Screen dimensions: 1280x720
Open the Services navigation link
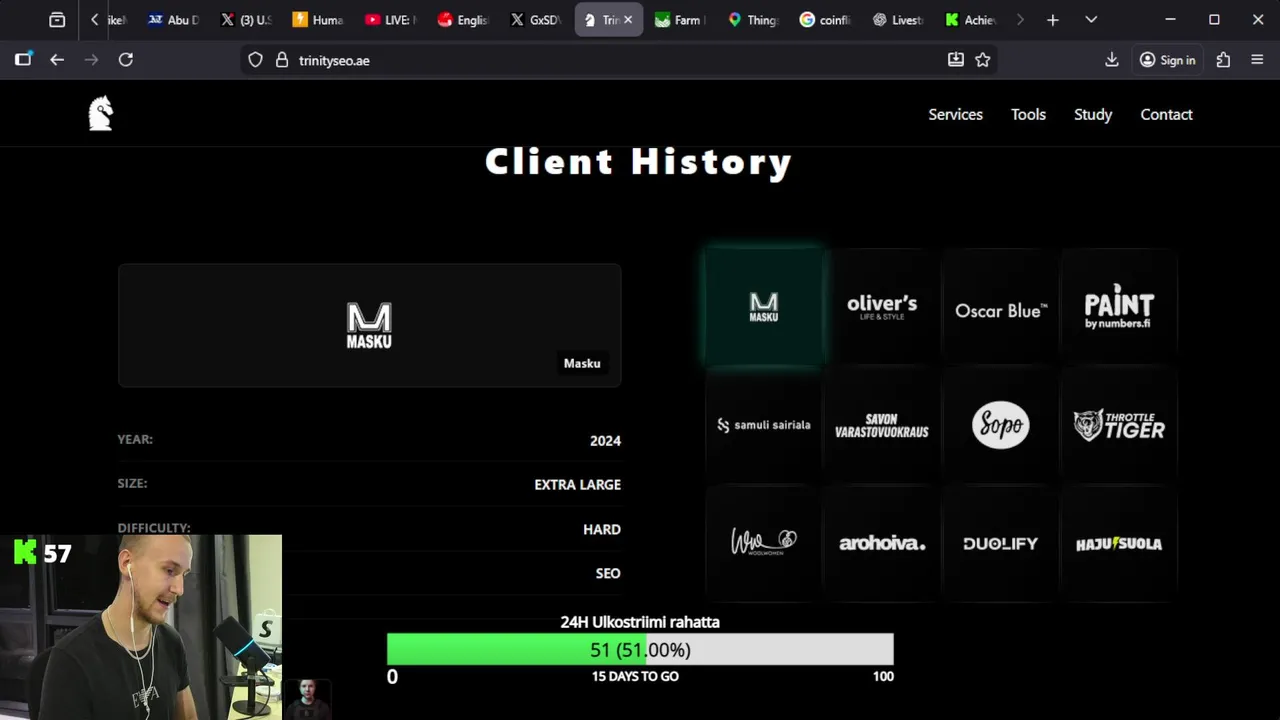(x=955, y=115)
